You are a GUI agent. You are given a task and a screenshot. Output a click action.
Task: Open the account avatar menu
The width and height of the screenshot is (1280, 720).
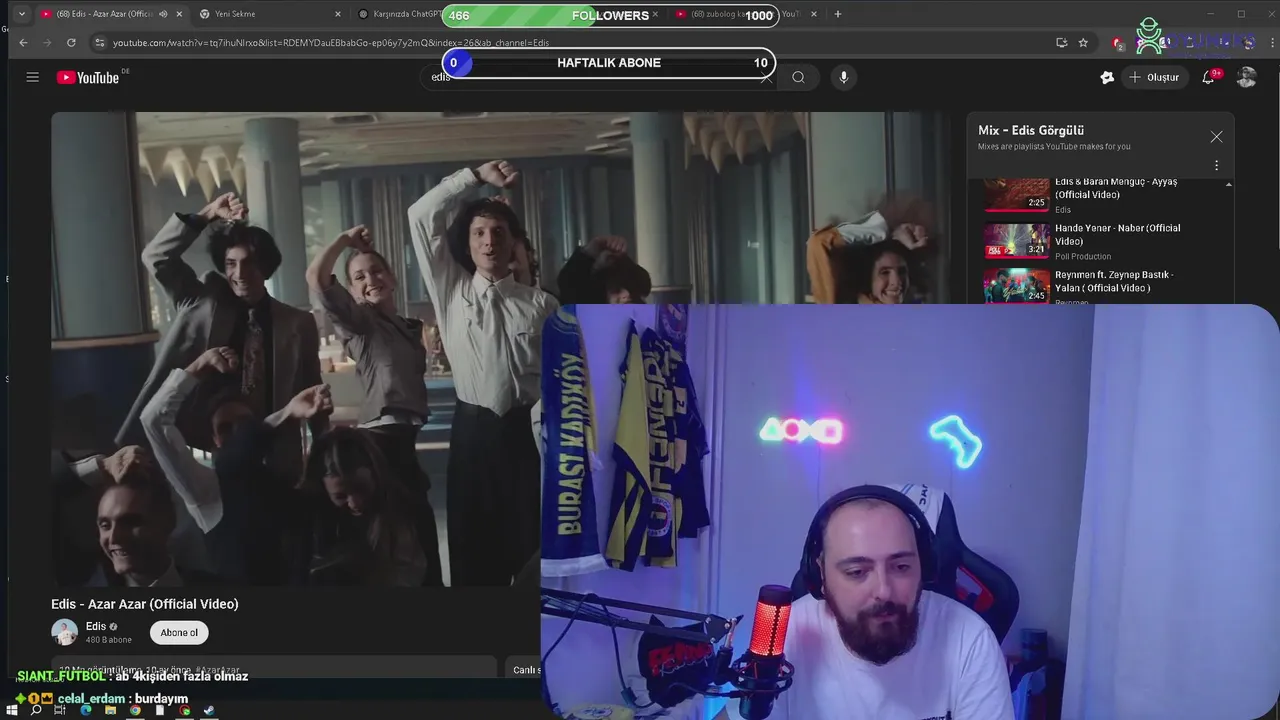coord(1246,77)
